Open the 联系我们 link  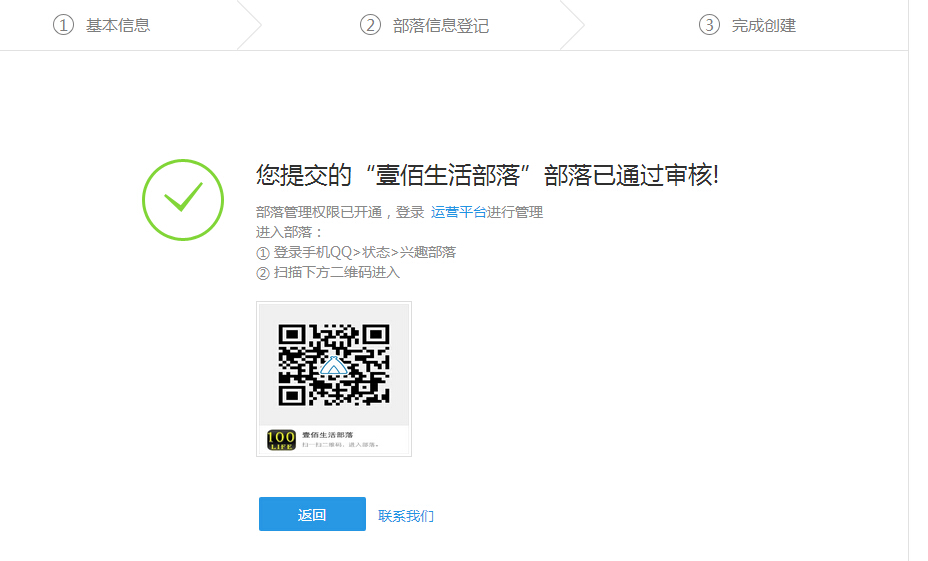[405, 516]
